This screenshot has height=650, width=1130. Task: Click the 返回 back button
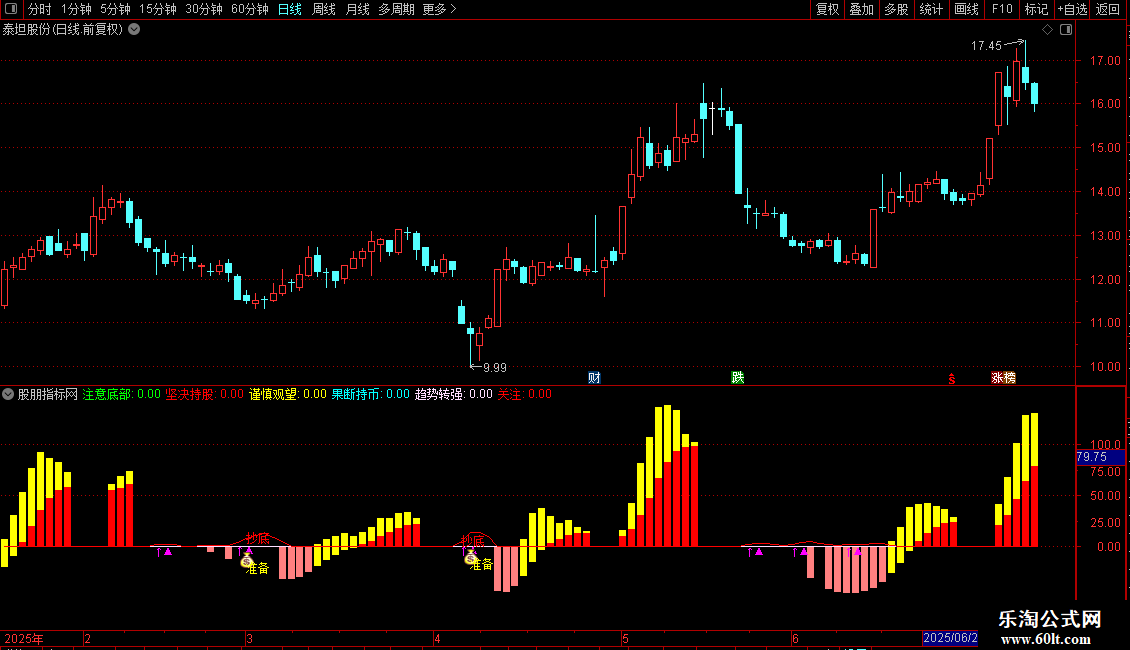pos(1108,9)
